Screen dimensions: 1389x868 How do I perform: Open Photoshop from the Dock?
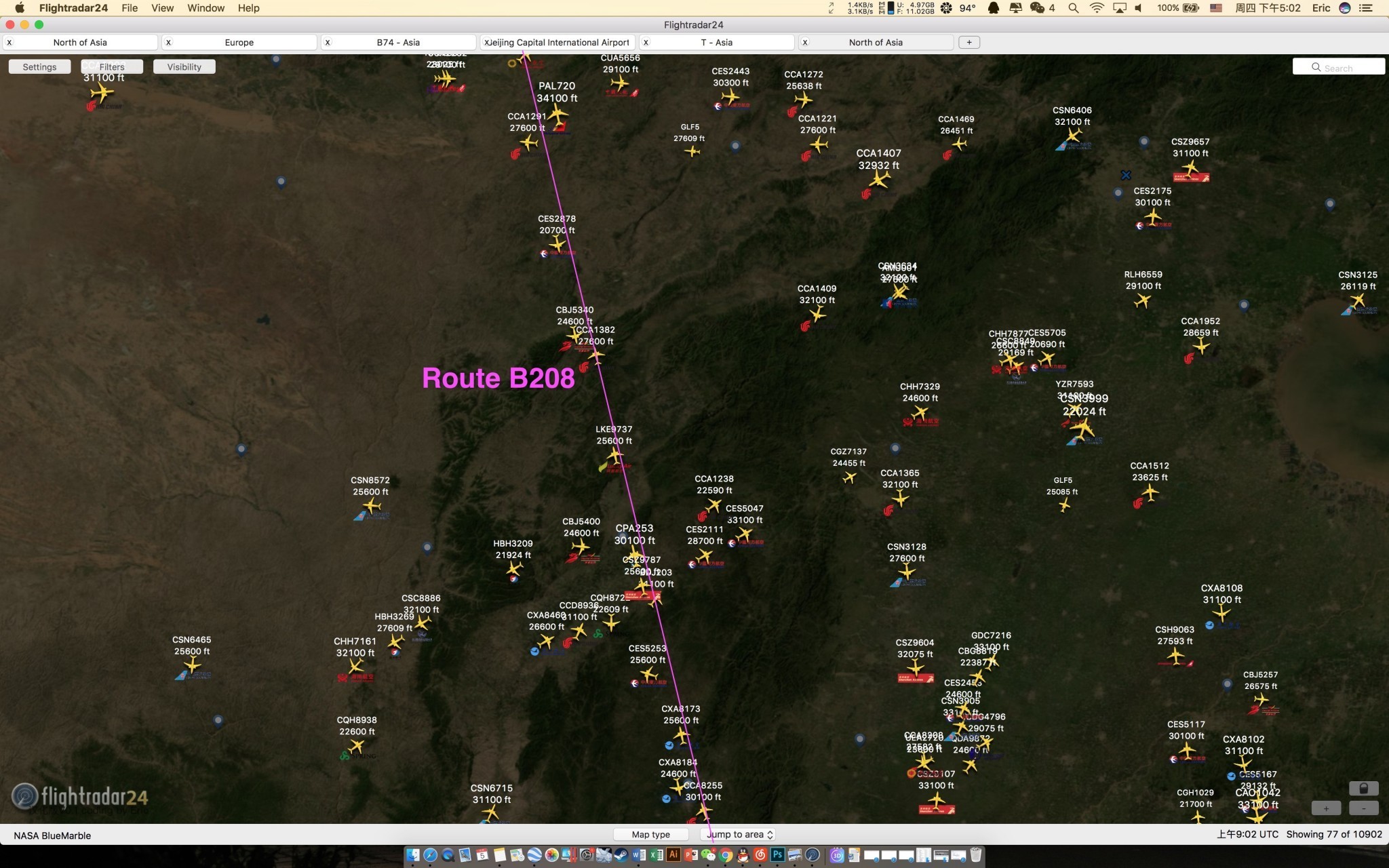(778, 854)
